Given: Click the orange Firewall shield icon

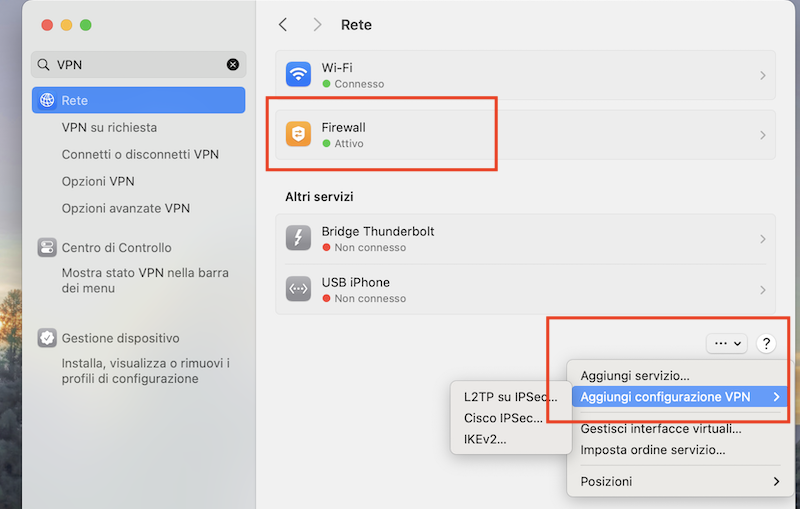Looking at the screenshot, I should coord(298,135).
